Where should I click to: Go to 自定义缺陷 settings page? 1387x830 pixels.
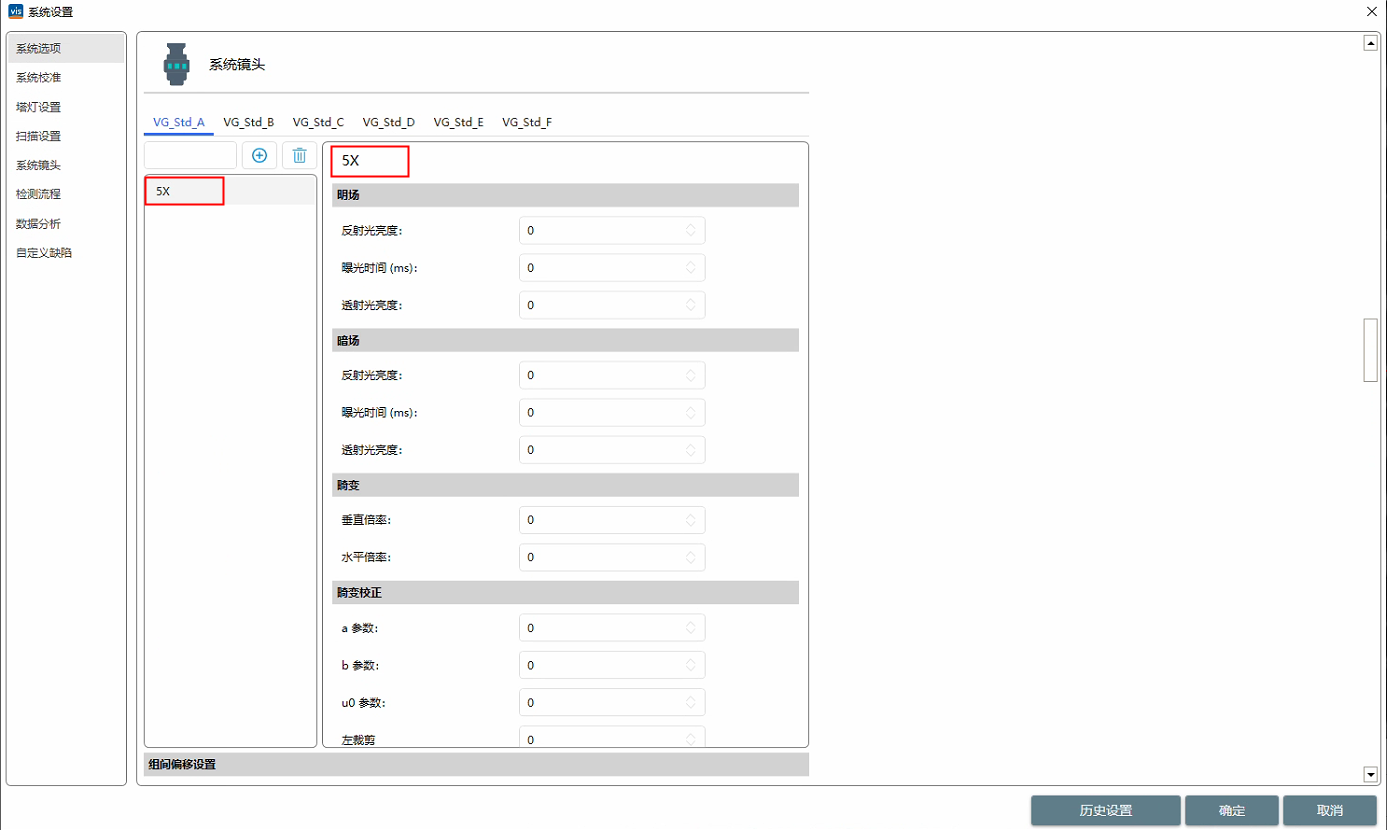coord(44,253)
